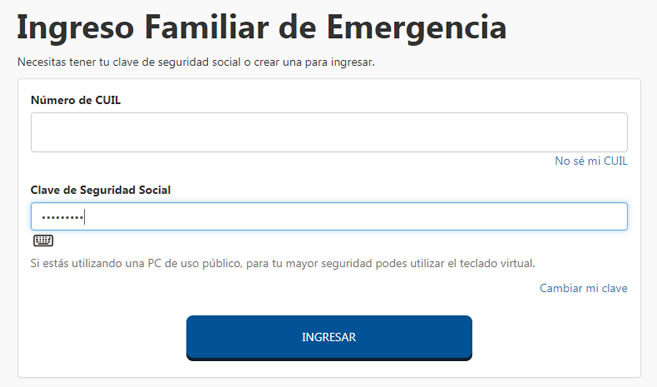Viewport: 657px width, 387px height.
Task: Select the 'Ingreso Familiar de Emergencia' heading
Action: click(x=261, y=28)
